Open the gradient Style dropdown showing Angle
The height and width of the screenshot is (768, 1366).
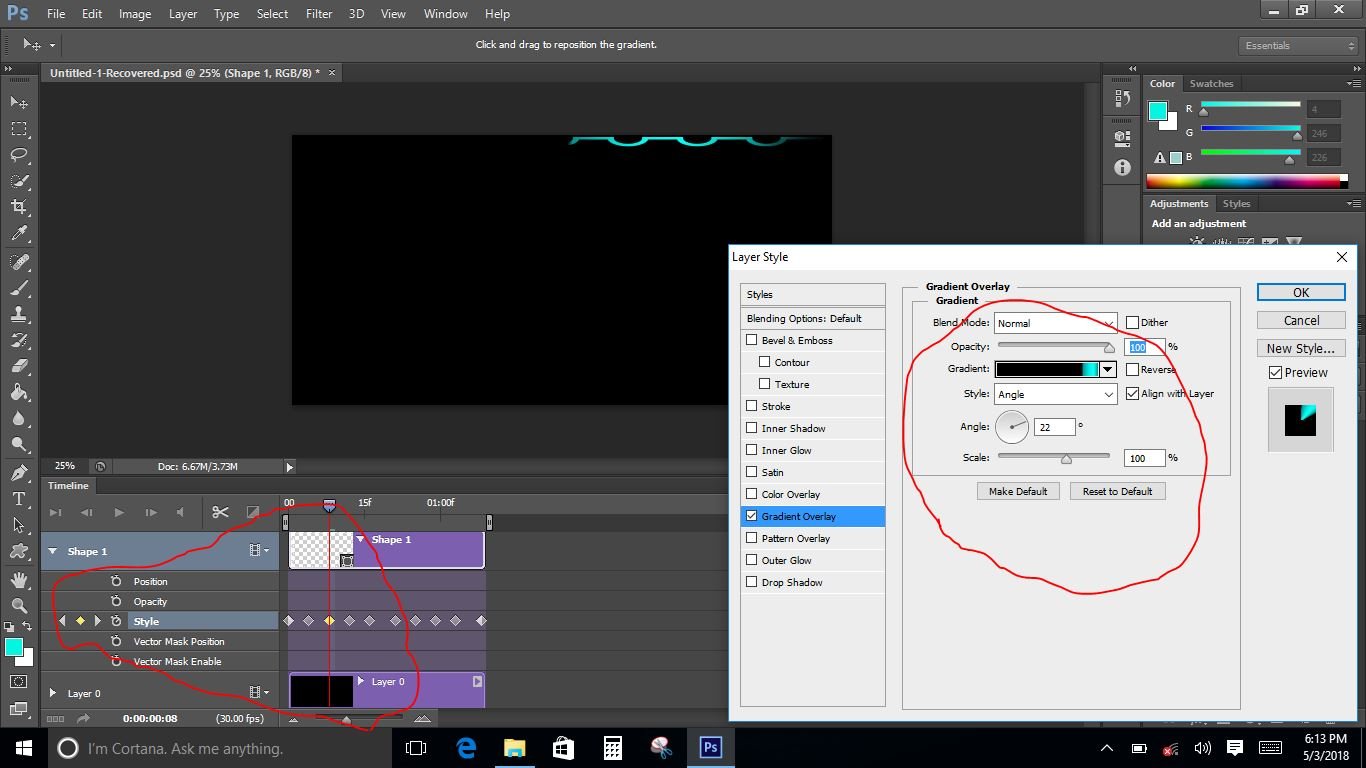pyautogui.click(x=1055, y=394)
